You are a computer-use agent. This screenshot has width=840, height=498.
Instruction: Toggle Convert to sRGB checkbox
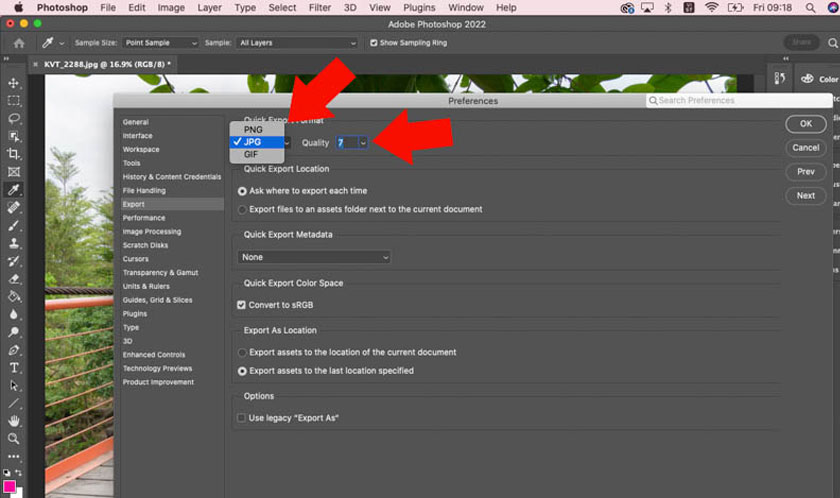click(241, 305)
